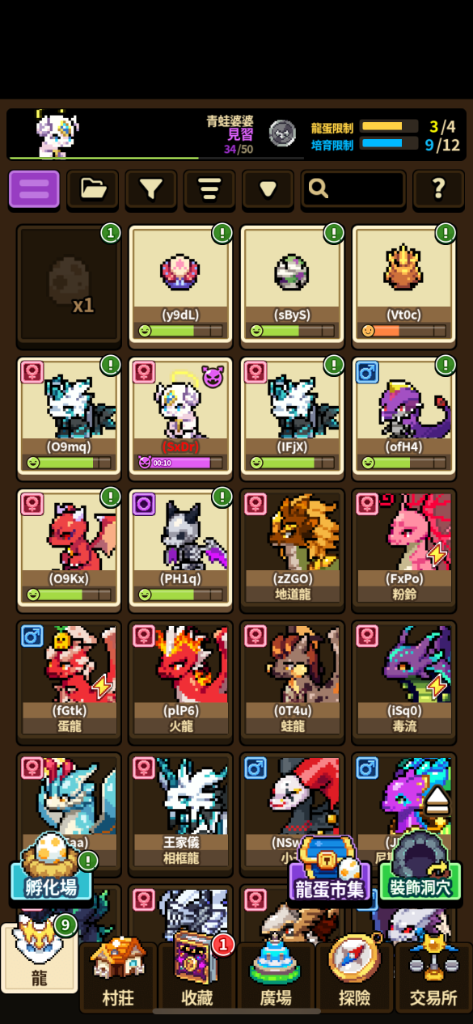The image size is (473, 1024).
Task: Open the 龍蛋市集 egg market
Action: pyautogui.click(x=330, y=869)
